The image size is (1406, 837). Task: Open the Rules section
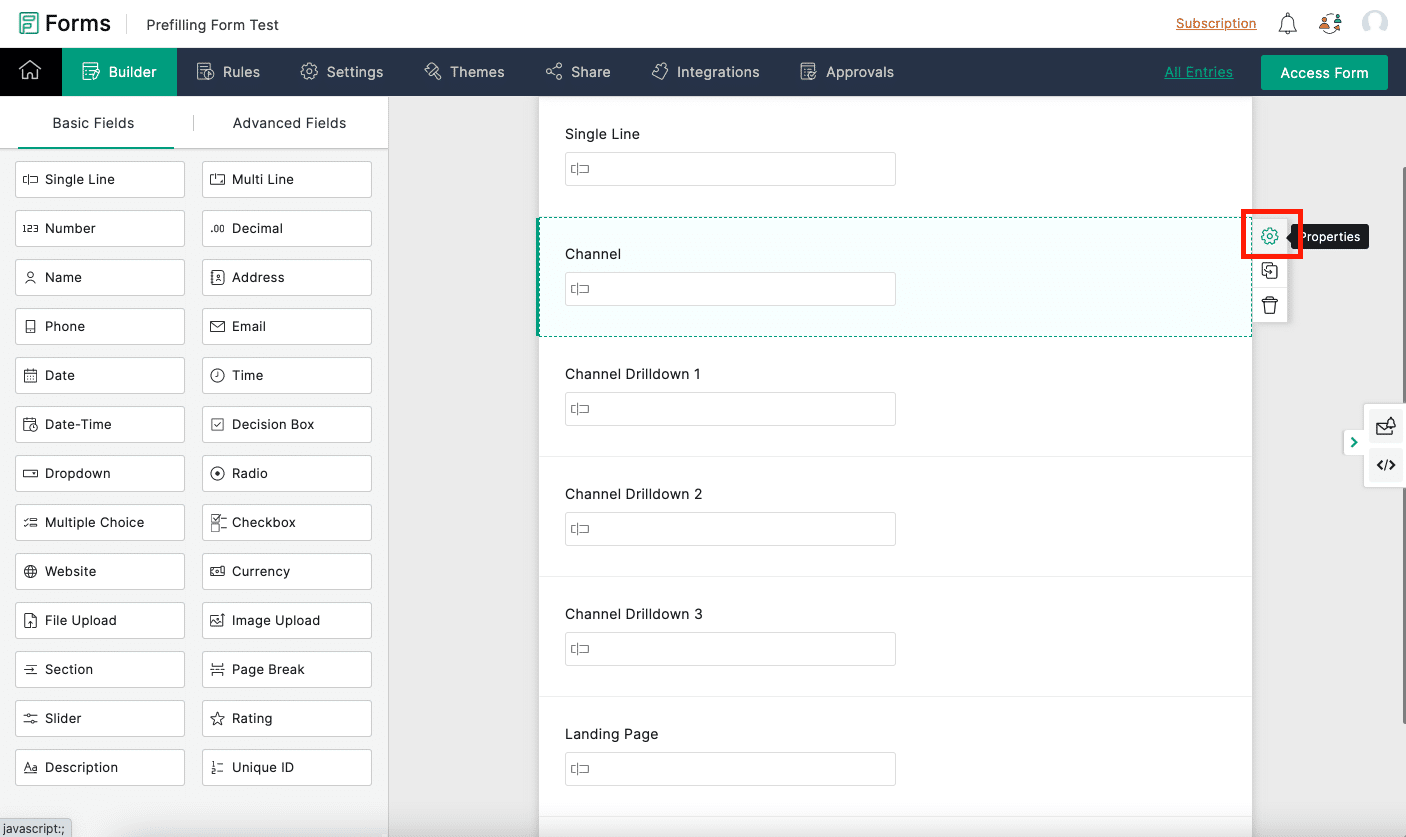tap(229, 71)
